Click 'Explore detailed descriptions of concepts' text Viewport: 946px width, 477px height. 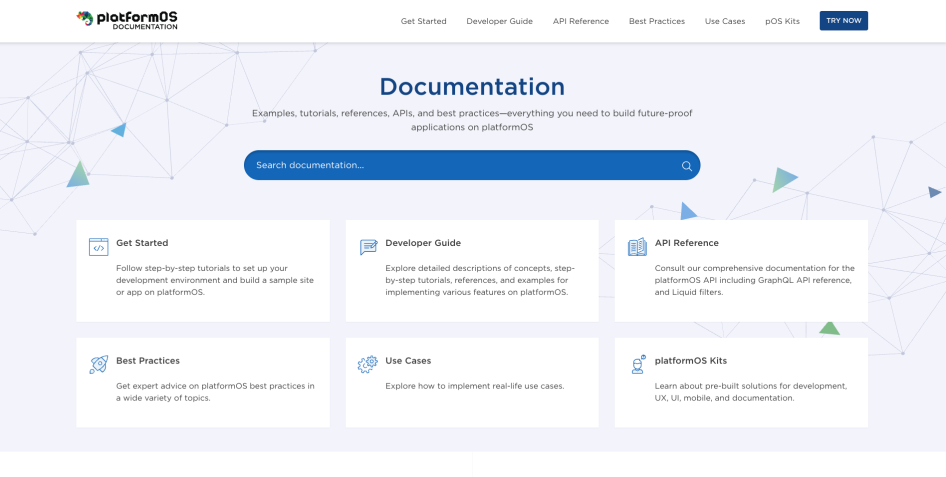[480, 280]
